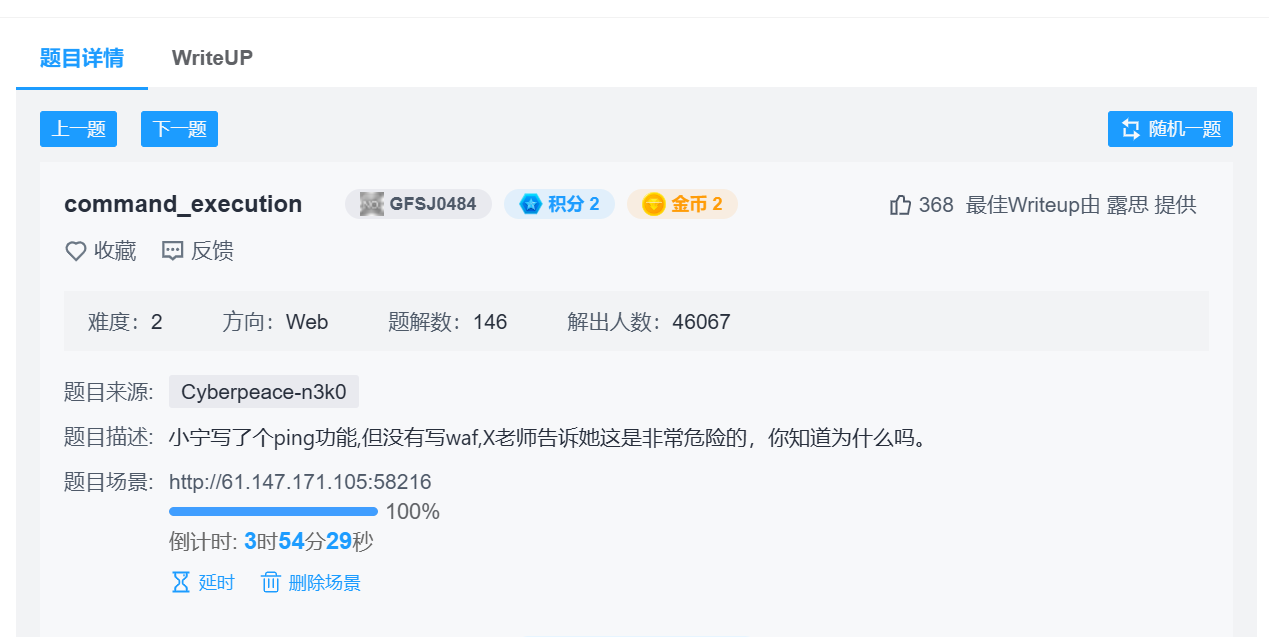Click the heart 收藏 favorite icon

(75, 251)
